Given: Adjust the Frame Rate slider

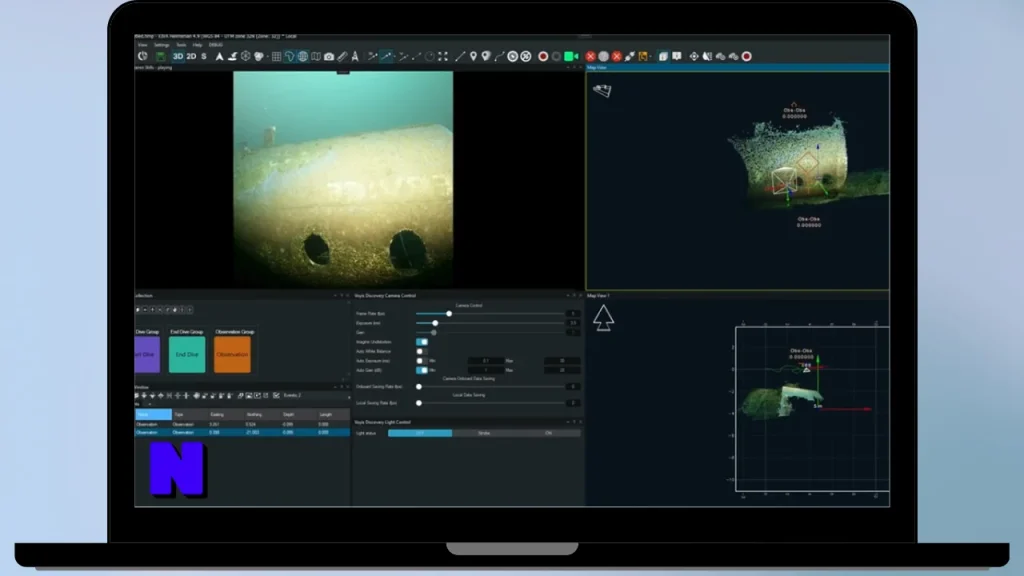Looking at the screenshot, I should [449, 314].
